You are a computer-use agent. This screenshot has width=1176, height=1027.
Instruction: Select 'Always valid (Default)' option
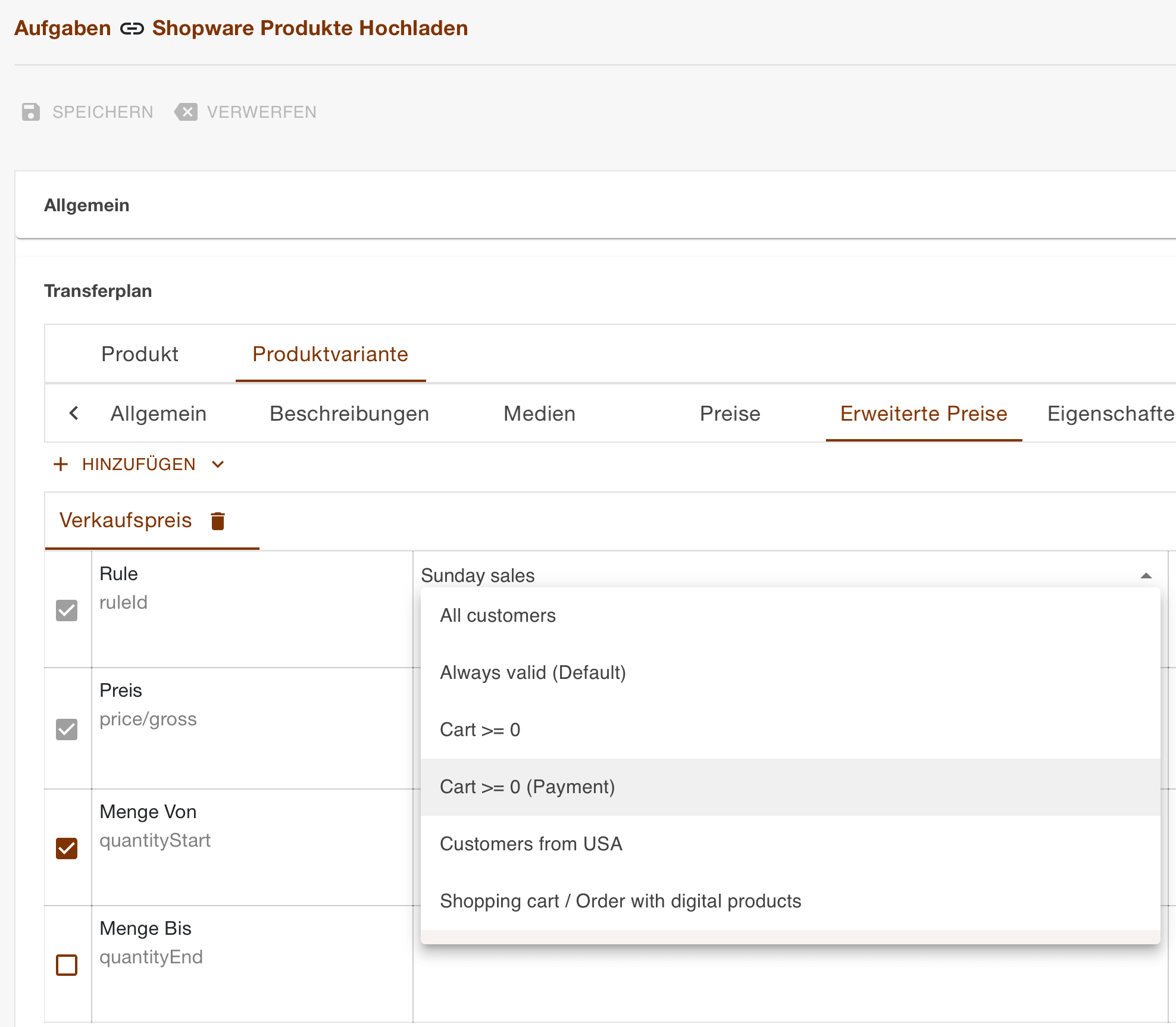click(790, 672)
